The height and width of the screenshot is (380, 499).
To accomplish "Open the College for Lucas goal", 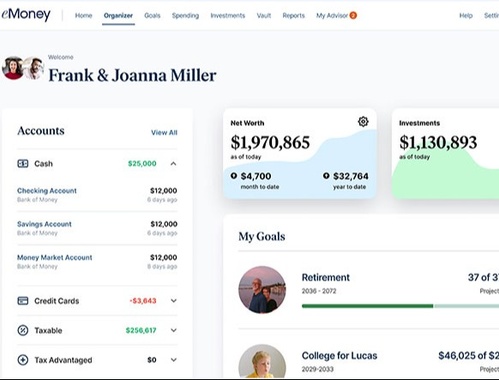I will click(339, 356).
